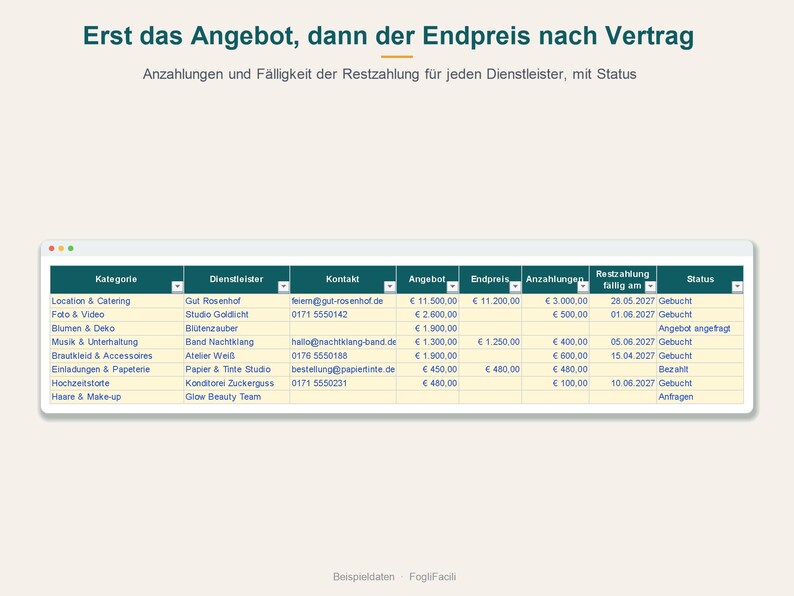Select the cell 'Einladungen & Papeterie'

click(x=117, y=369)
